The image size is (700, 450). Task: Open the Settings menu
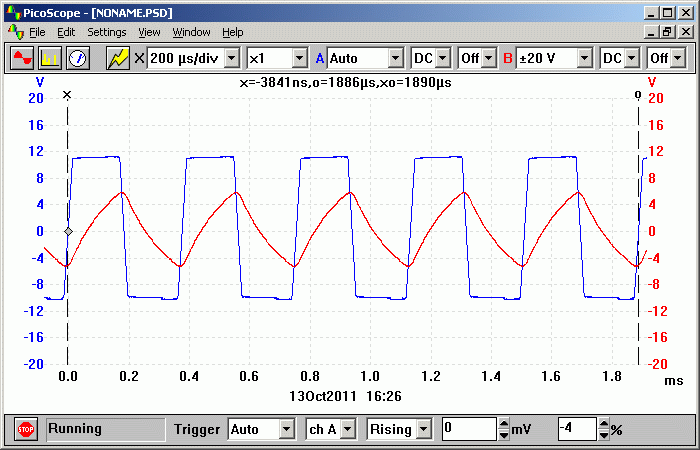pos(106,32)
